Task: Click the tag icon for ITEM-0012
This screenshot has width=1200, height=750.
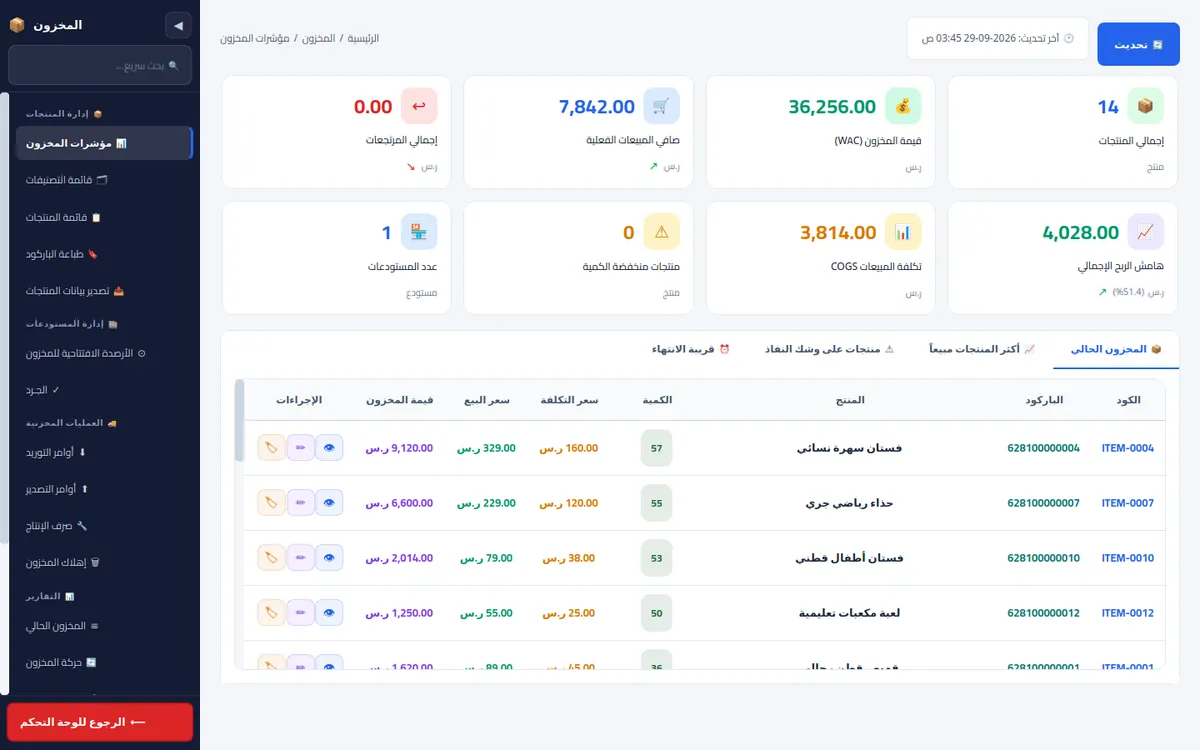Action: [x=271, y=613]
